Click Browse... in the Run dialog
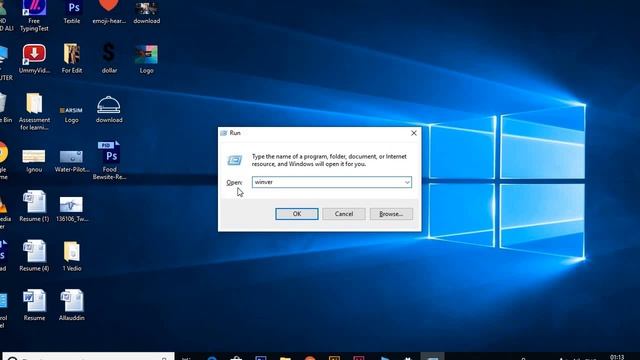This screenshot has width=640, height=360. [391, 214]
